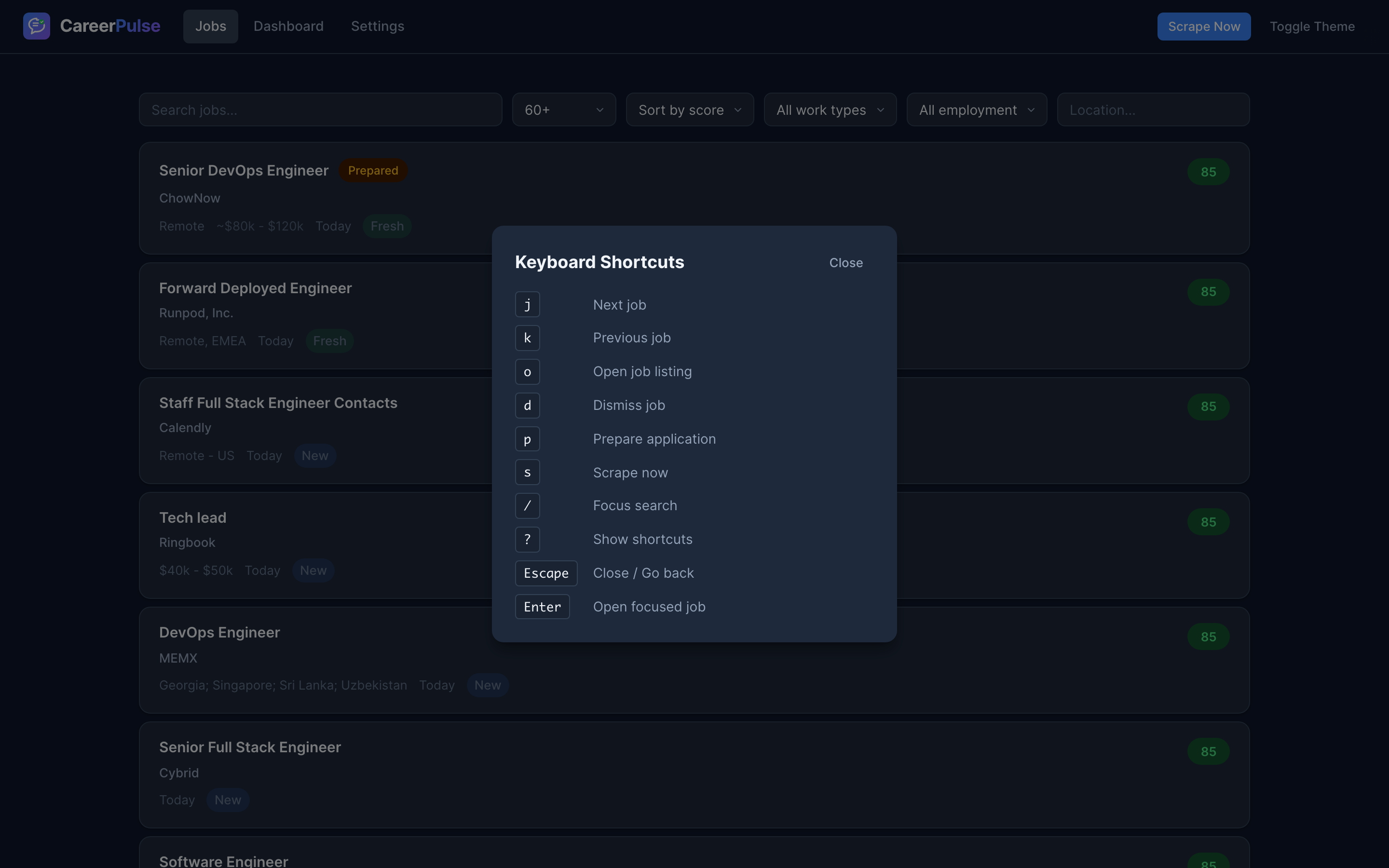
Task: Click the Prepared status badge
Action: [x=372, y=170]
